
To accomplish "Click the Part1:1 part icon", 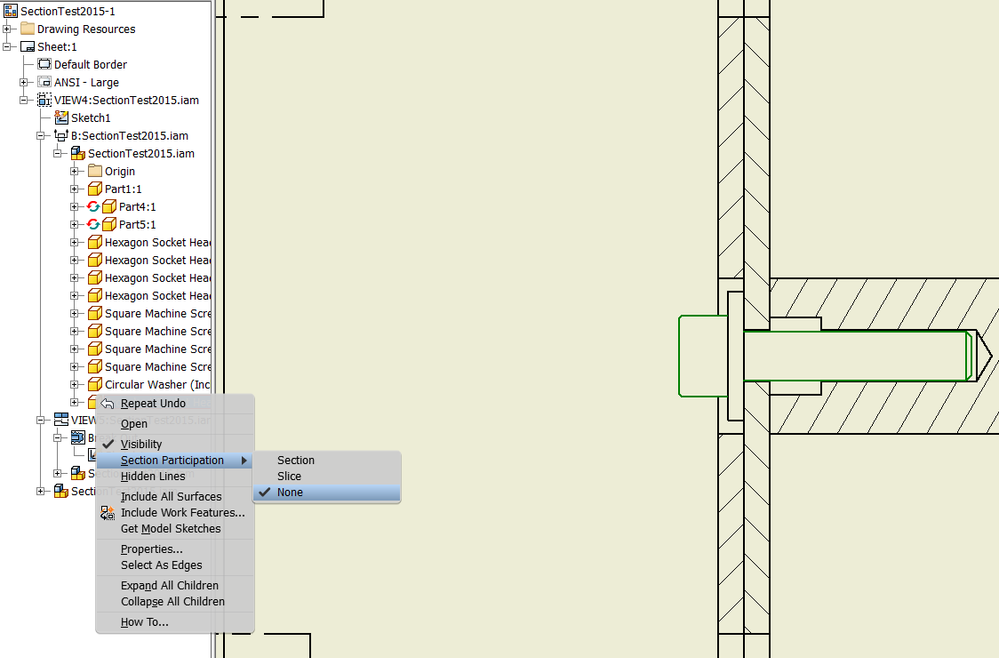I will coord(94,188).
